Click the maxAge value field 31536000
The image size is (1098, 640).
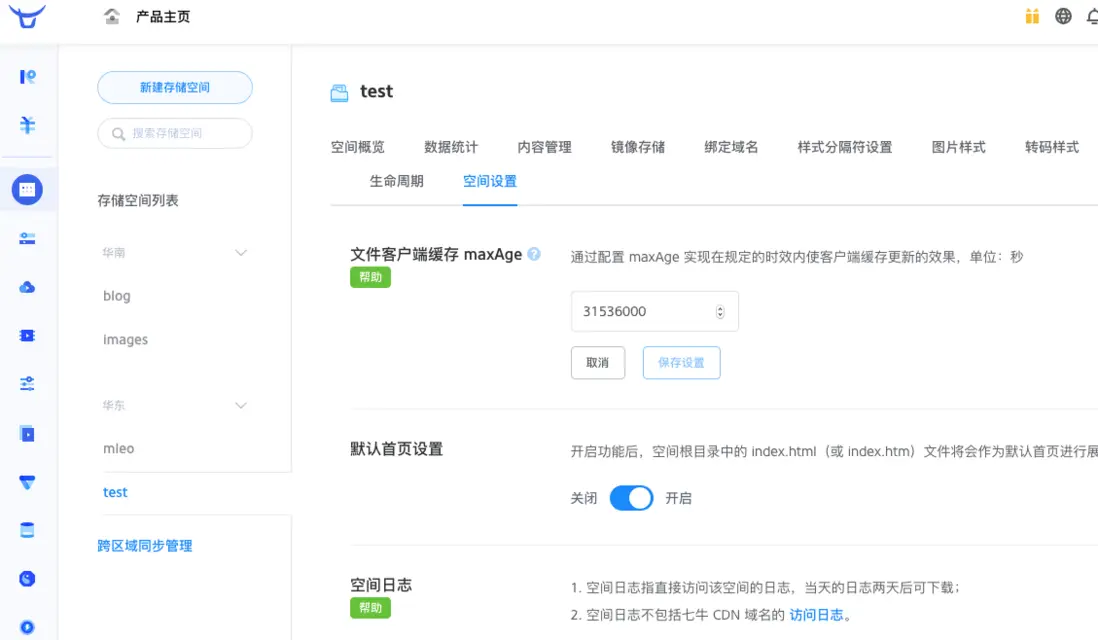point(655,312)
